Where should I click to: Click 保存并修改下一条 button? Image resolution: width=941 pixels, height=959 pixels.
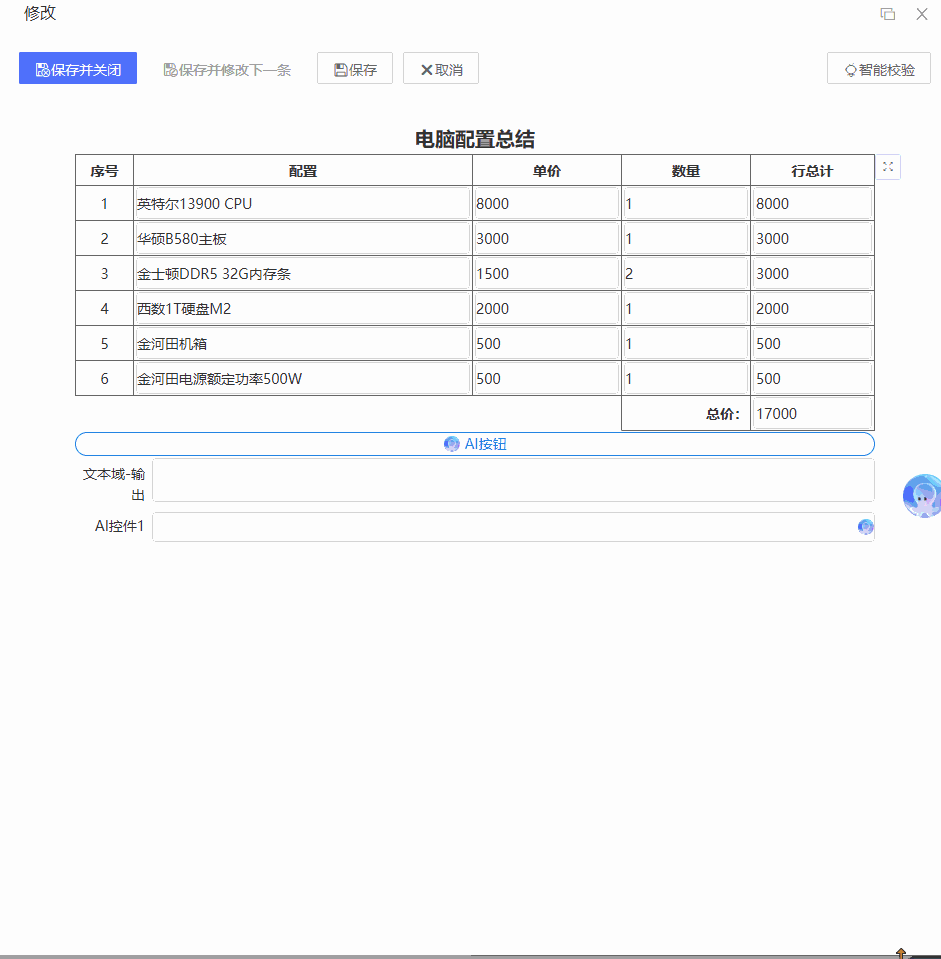[x=227, y=68]
